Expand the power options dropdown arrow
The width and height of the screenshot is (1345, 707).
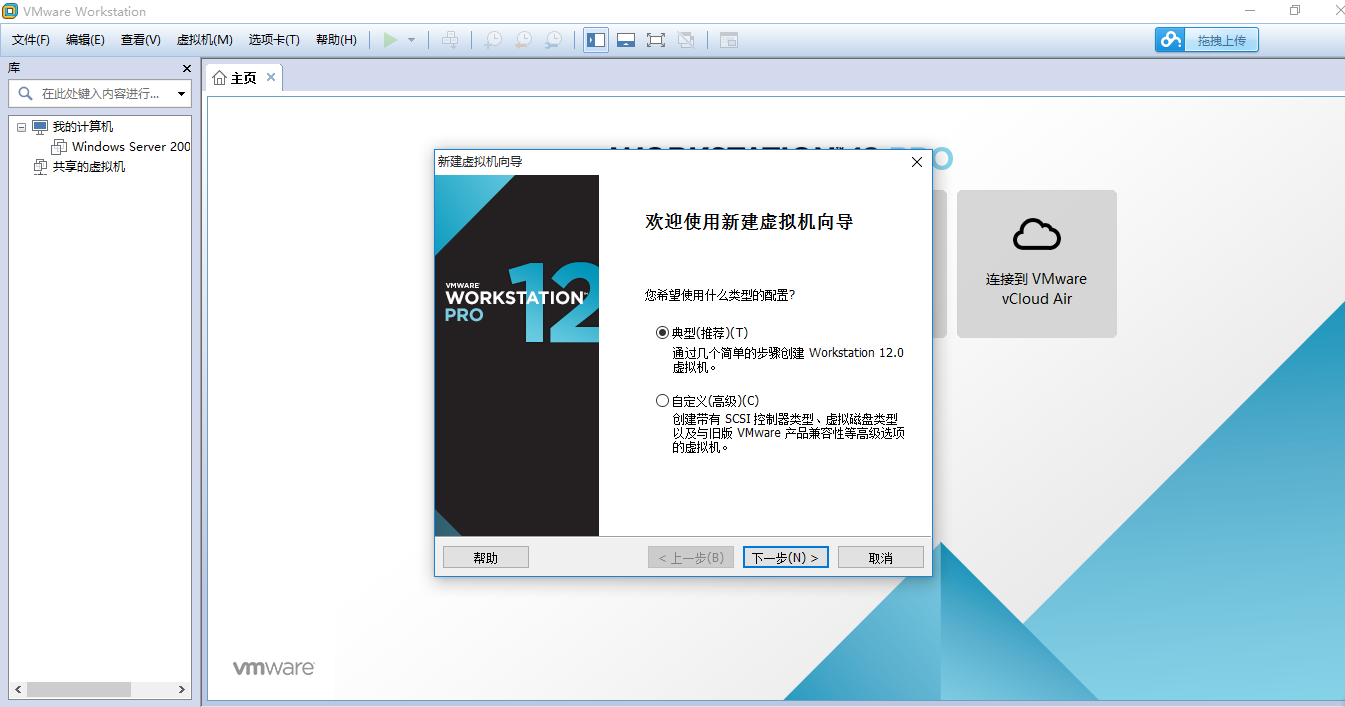pyautogui.click(x=411, y=40)
